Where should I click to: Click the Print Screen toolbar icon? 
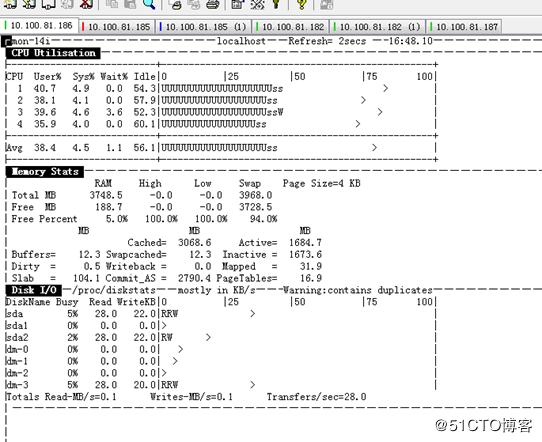175,3
